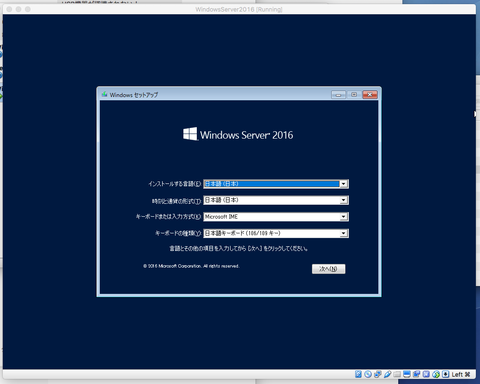
Task: Open the time and currency format dropdown
Action: tap(276, 200)
